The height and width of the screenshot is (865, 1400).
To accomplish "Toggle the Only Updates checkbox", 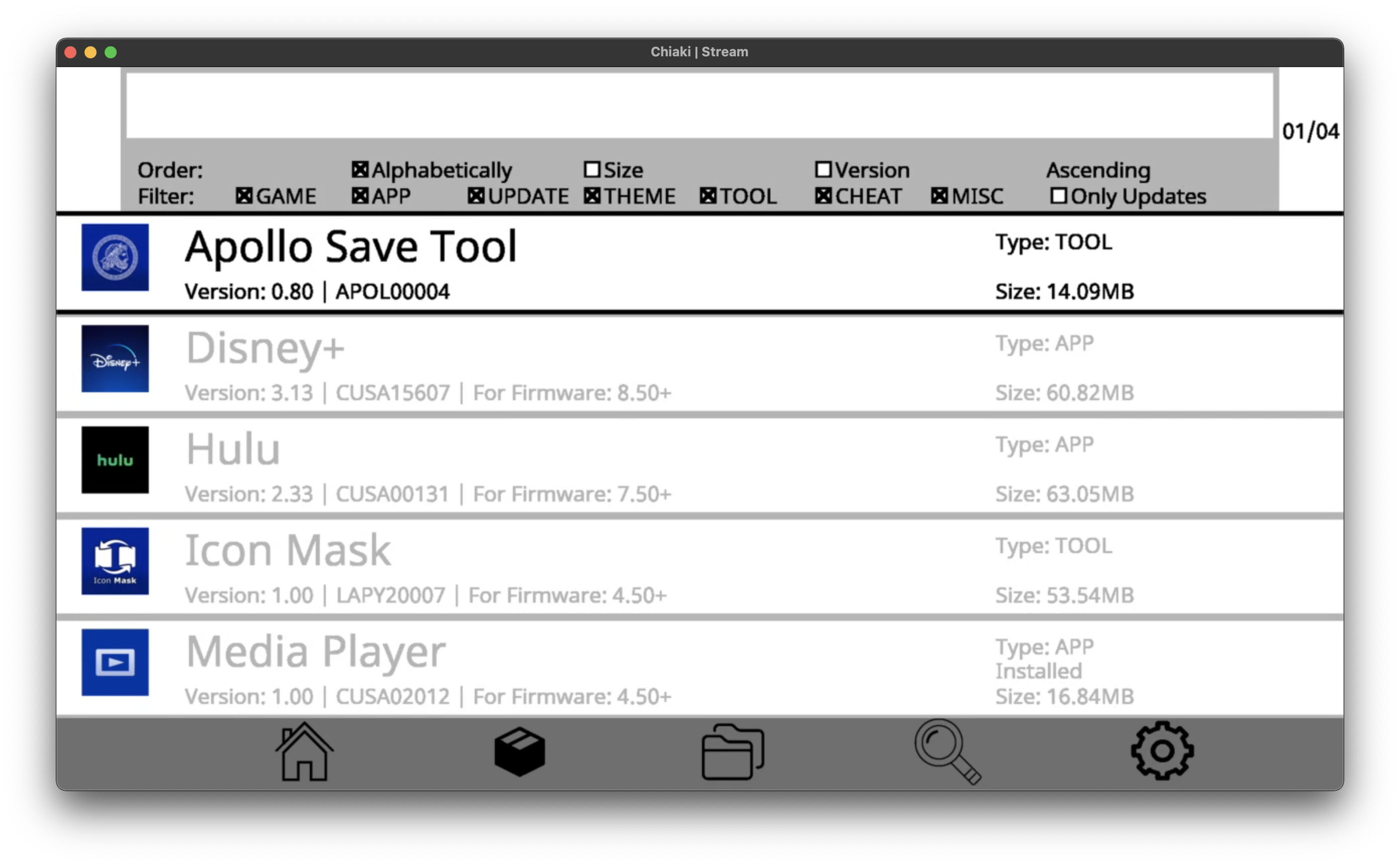I will coord(1058,196).
